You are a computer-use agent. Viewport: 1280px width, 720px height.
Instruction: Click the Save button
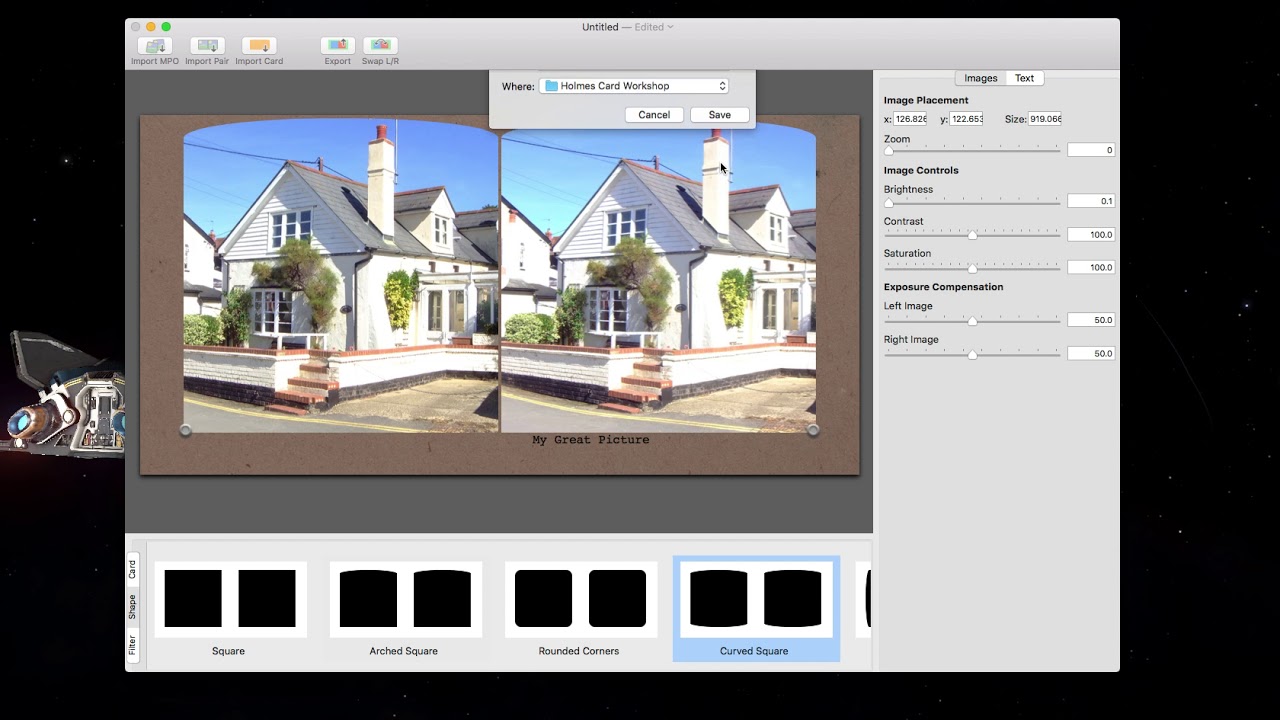[720, 115]
